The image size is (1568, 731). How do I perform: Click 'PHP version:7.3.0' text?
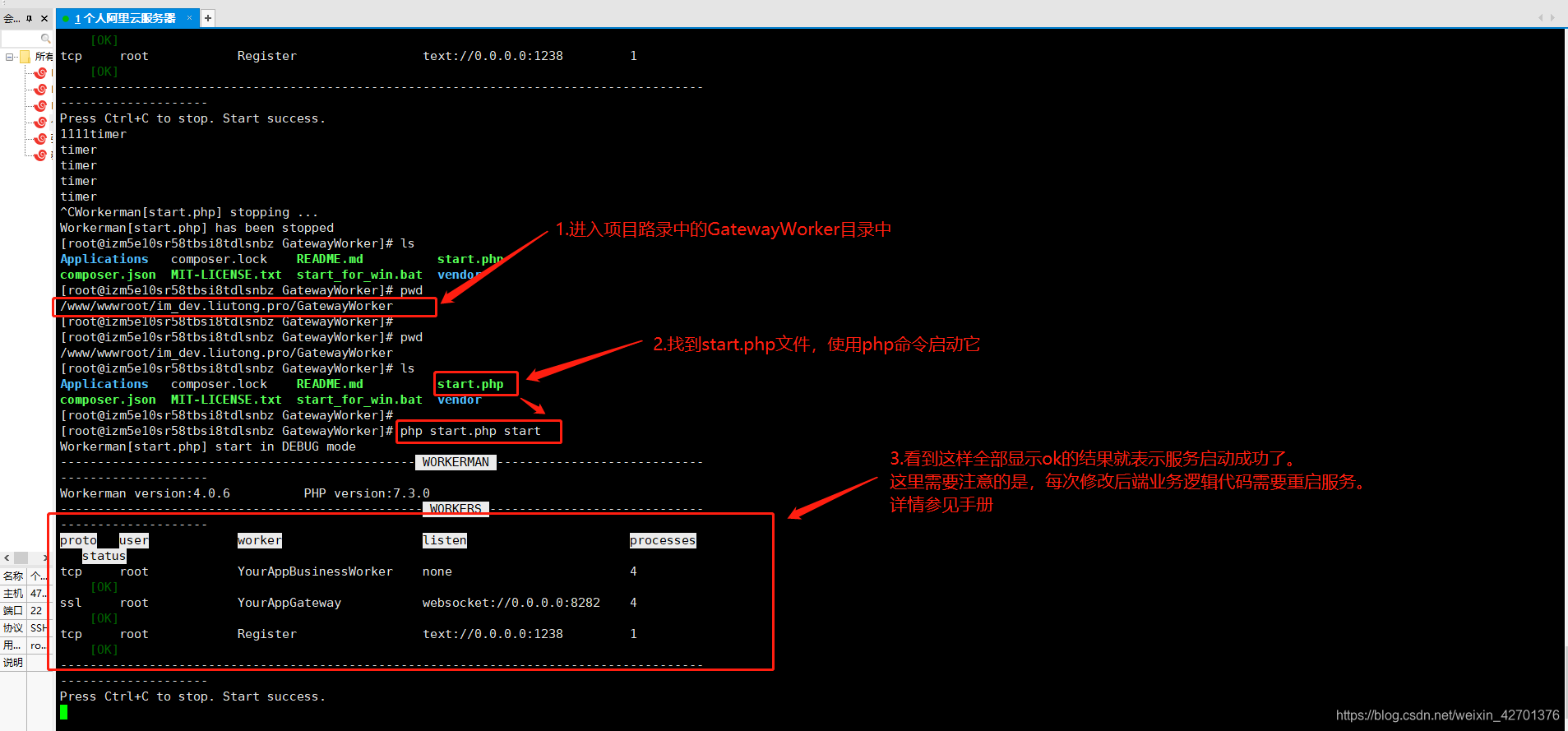pyautogui.click(x=367, y=493)
